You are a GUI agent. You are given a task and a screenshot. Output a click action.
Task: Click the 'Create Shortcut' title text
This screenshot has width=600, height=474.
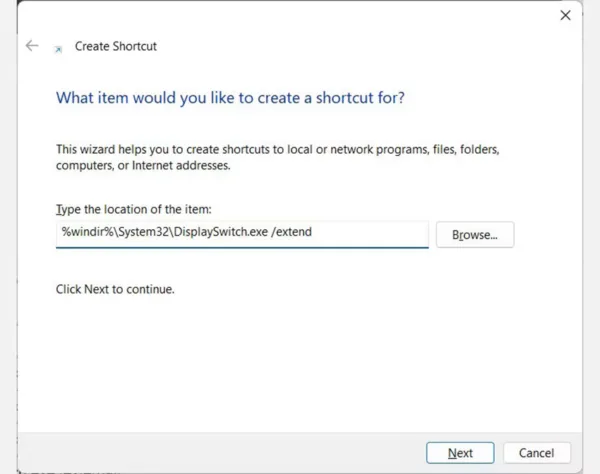[116, 46]
